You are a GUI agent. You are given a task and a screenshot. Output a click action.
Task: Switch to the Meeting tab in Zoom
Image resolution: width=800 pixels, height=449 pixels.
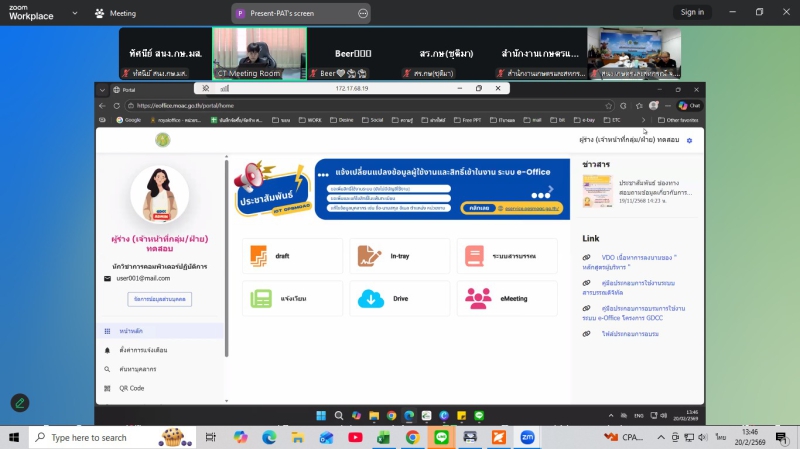(115, 13)
